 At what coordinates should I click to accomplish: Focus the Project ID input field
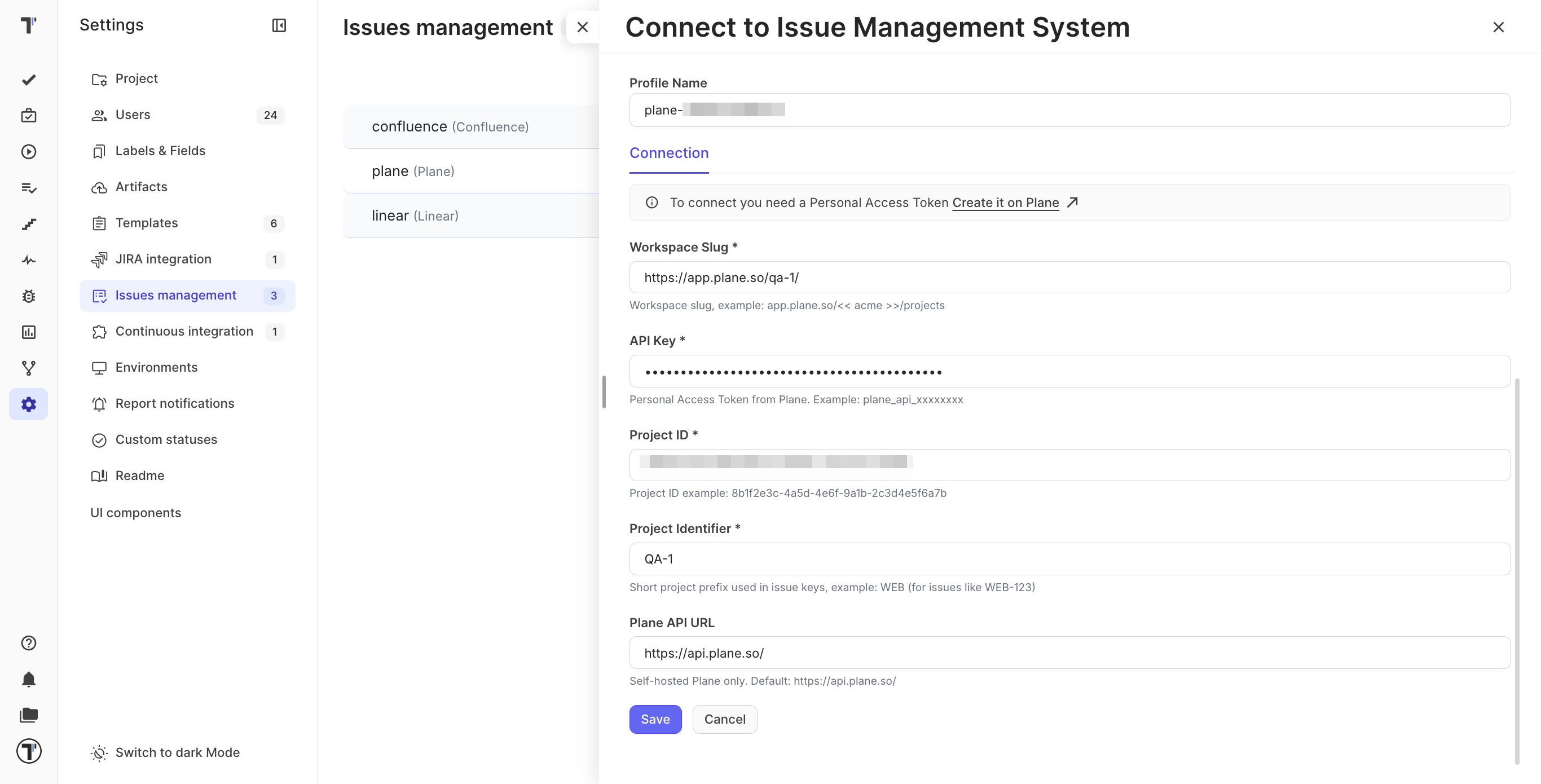coord(1069,465)
